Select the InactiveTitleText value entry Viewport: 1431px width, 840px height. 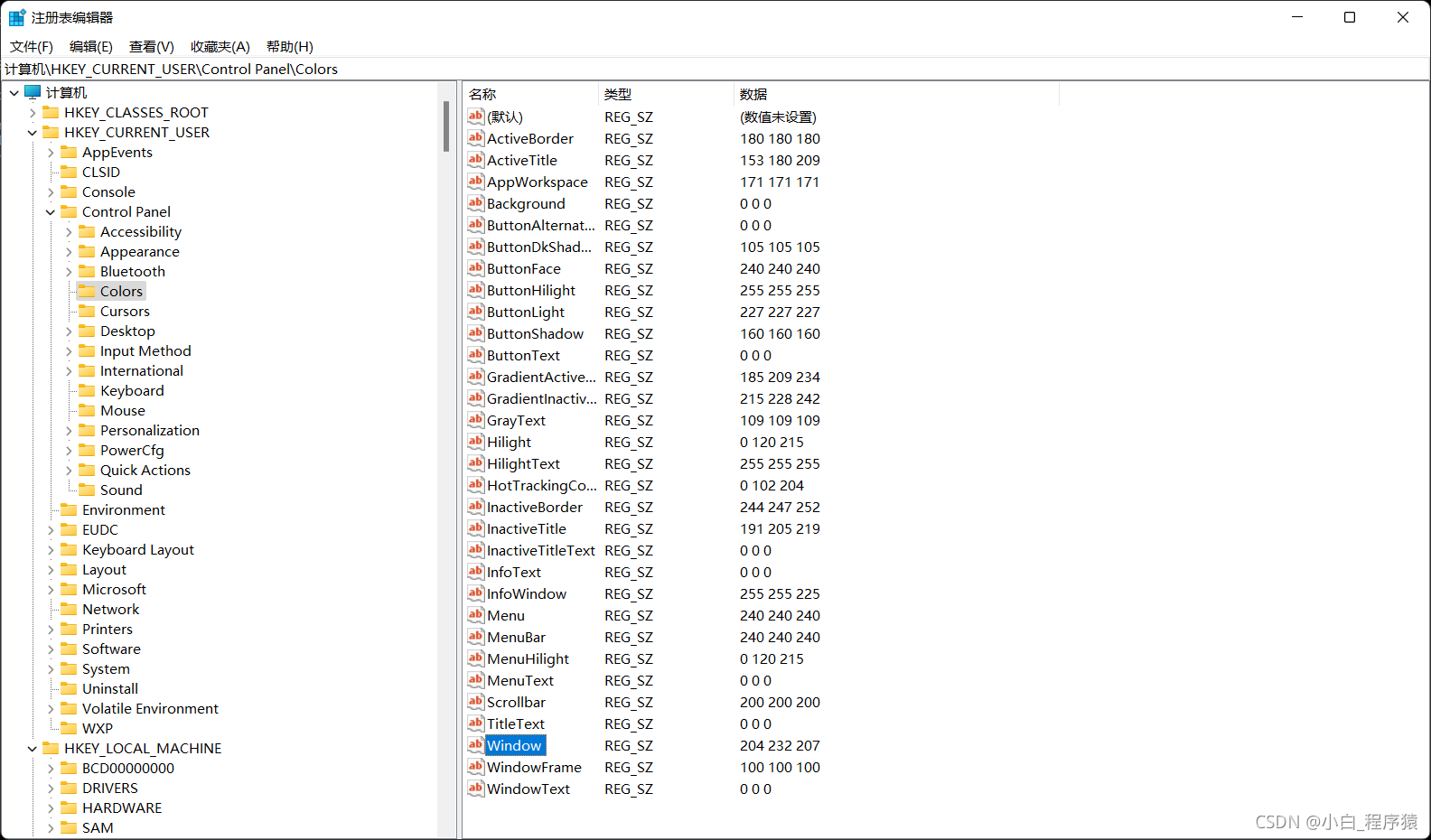pos(541,550)
